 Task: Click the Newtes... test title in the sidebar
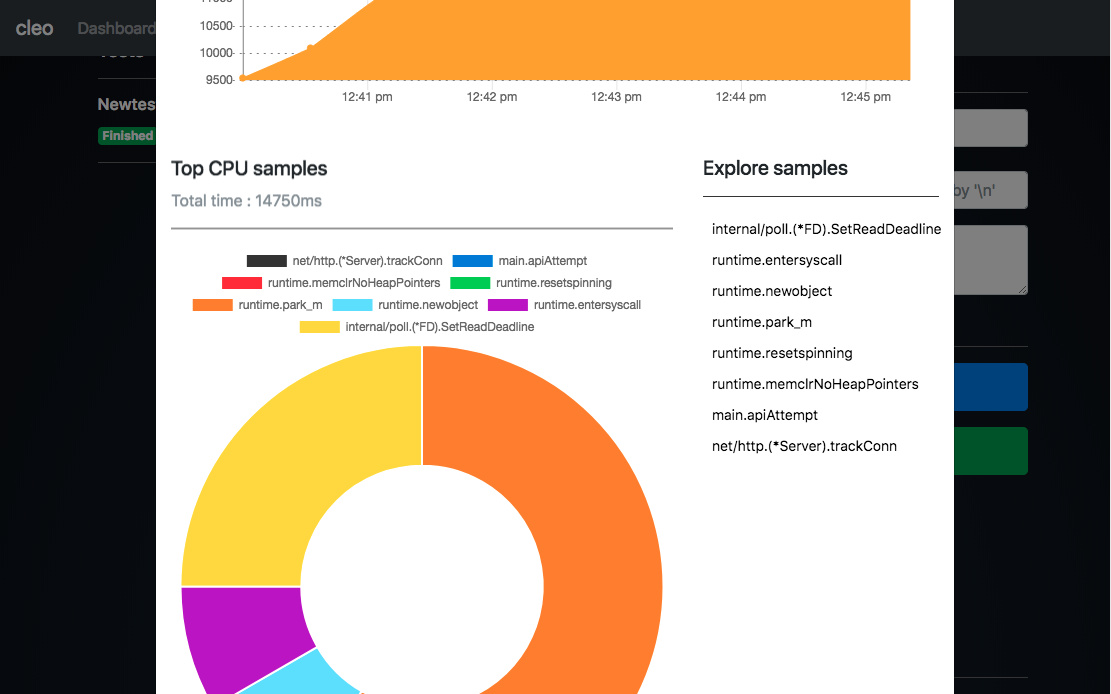(127, 105)
